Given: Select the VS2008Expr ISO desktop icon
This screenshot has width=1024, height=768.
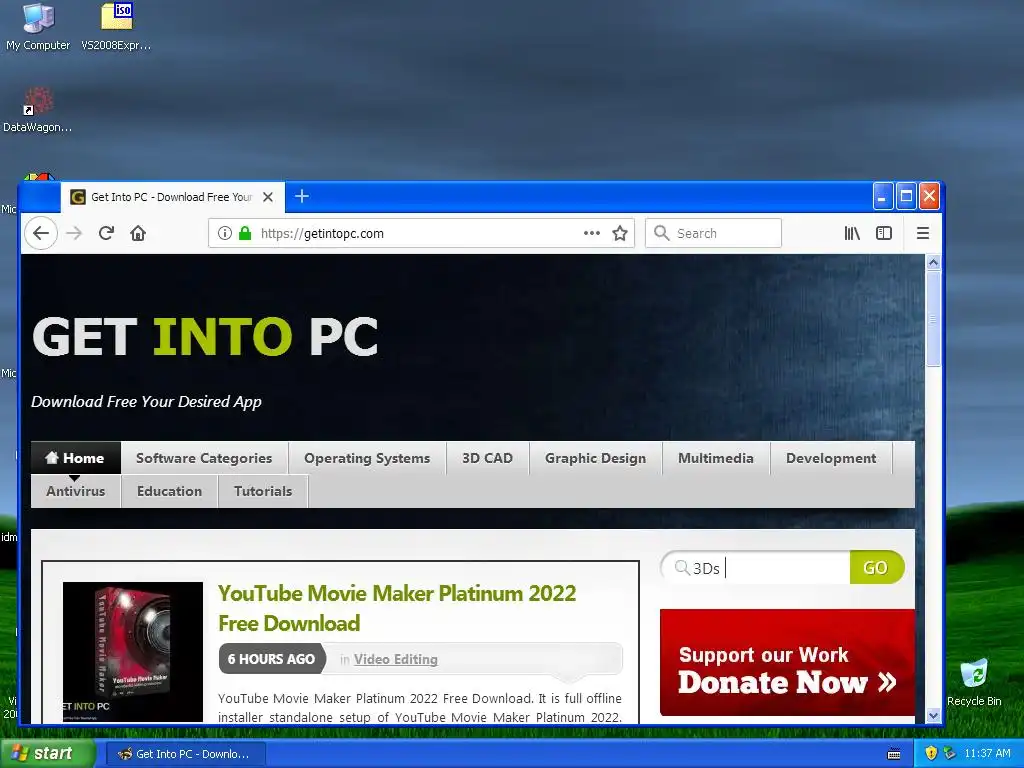Looking at the screenshot, I should click(x=116, y=27).
